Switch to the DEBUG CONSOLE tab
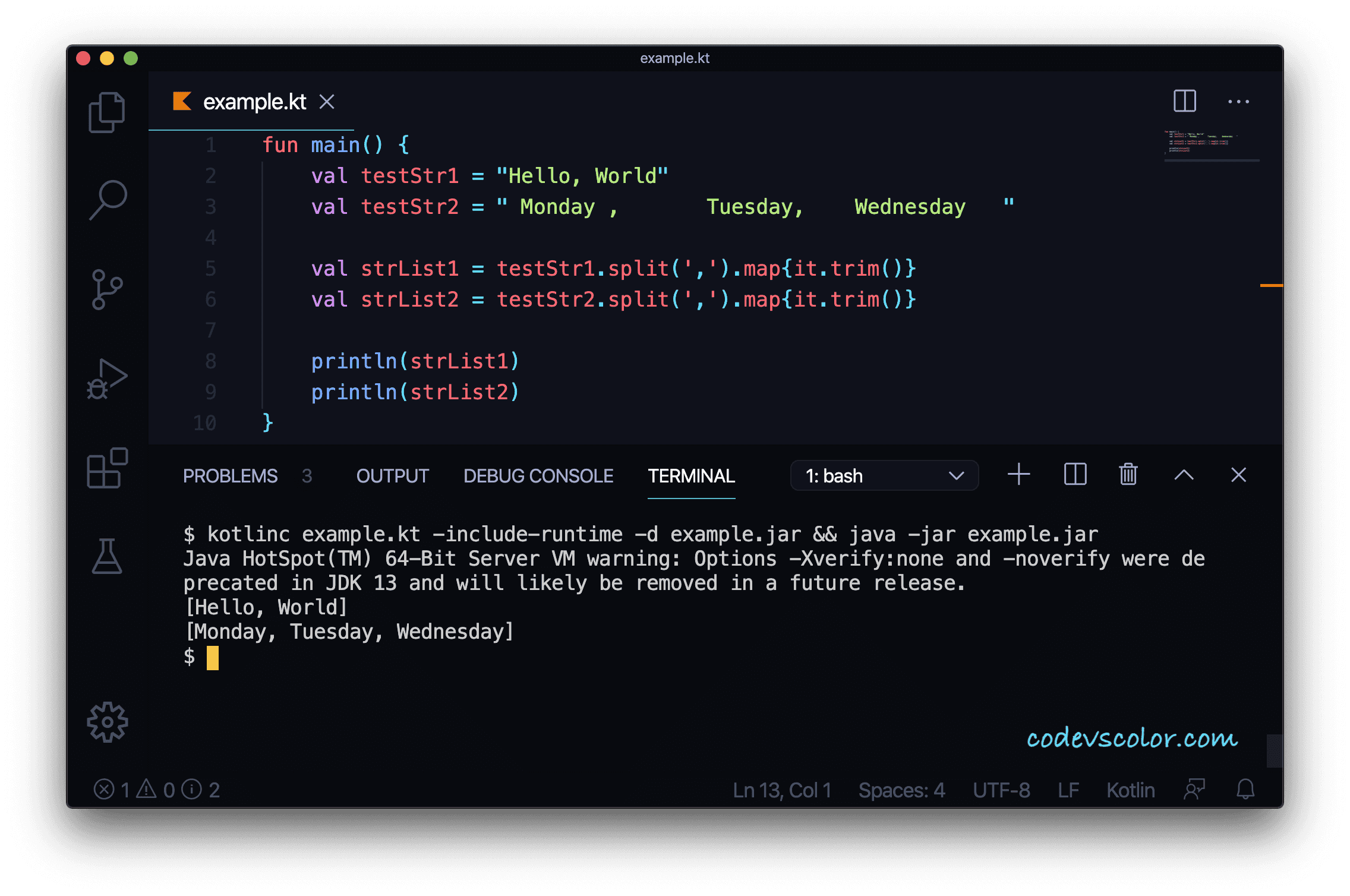 pyautogui.click(x=538, y=476)
